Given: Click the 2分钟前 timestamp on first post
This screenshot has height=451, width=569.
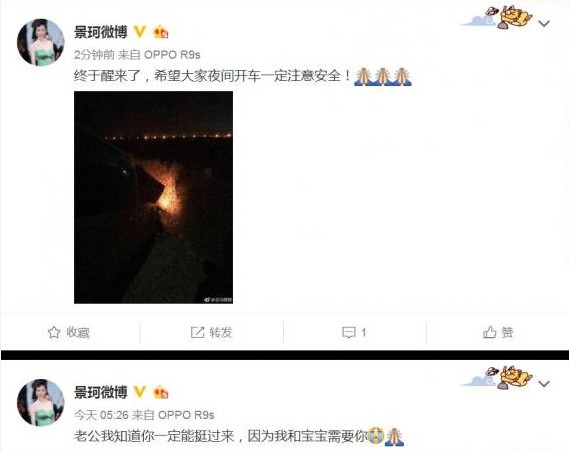Looking at the screenshot, I should click(94, 55).
